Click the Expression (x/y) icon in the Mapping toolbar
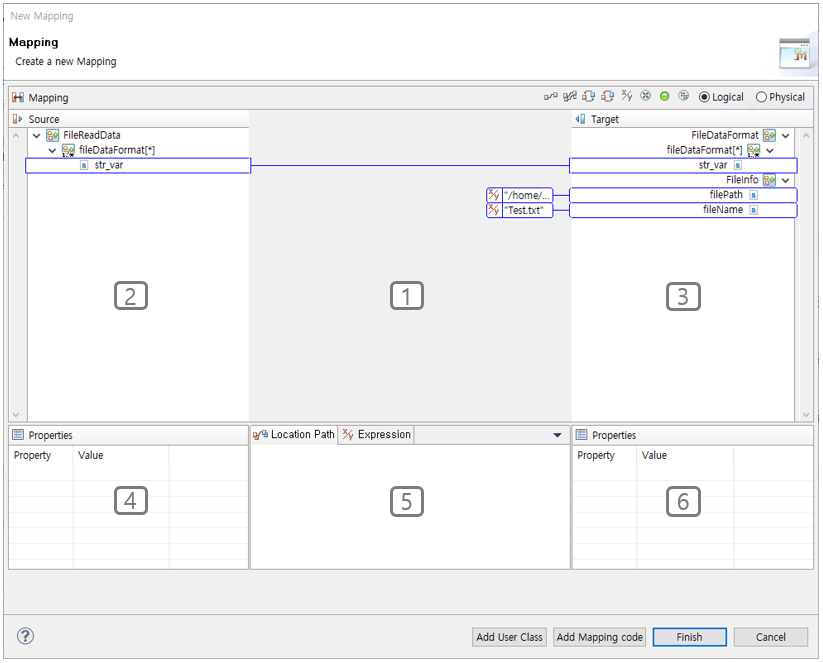 tap(626, 96)
